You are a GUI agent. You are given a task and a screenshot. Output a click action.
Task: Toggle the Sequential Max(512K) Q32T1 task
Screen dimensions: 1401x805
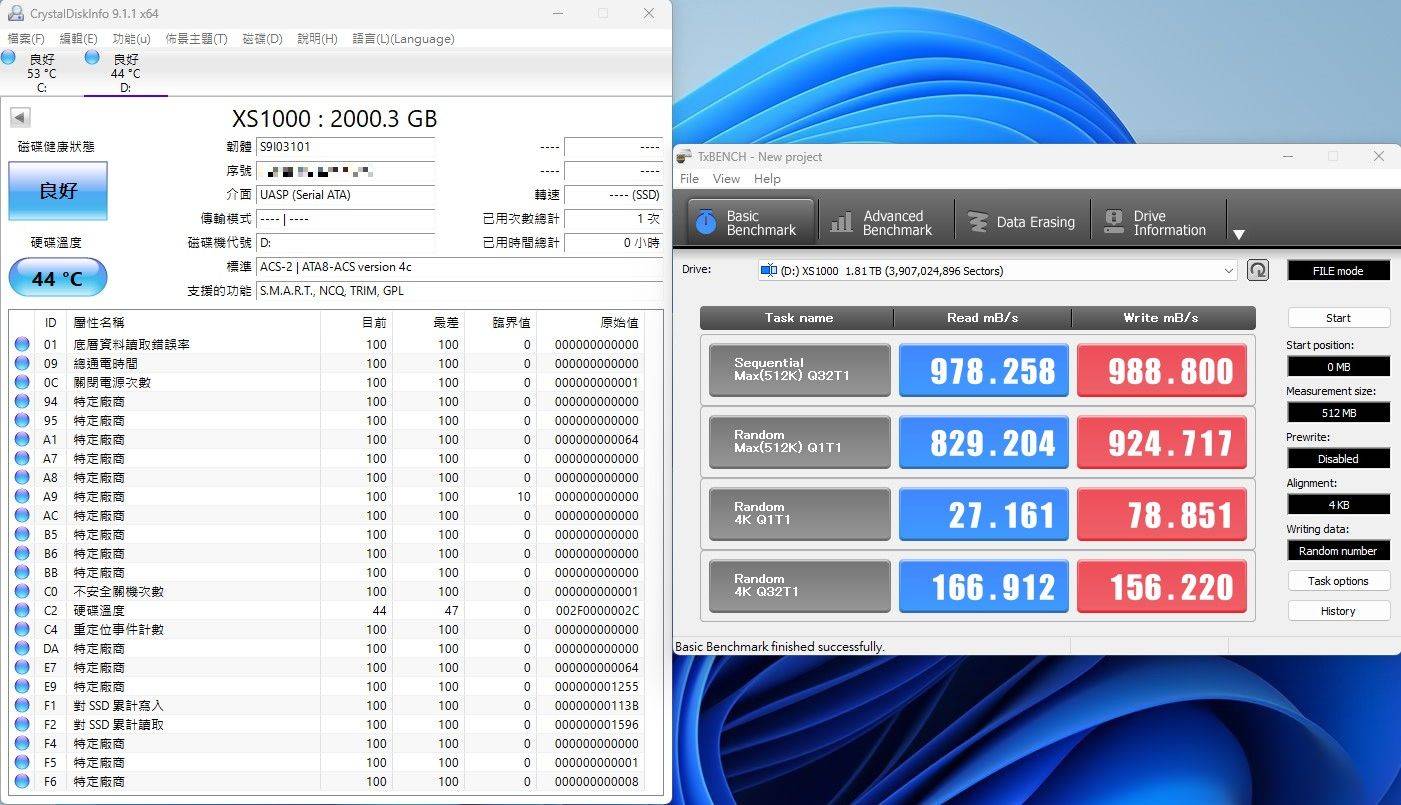pyautogui.click(x=799, y=370)
